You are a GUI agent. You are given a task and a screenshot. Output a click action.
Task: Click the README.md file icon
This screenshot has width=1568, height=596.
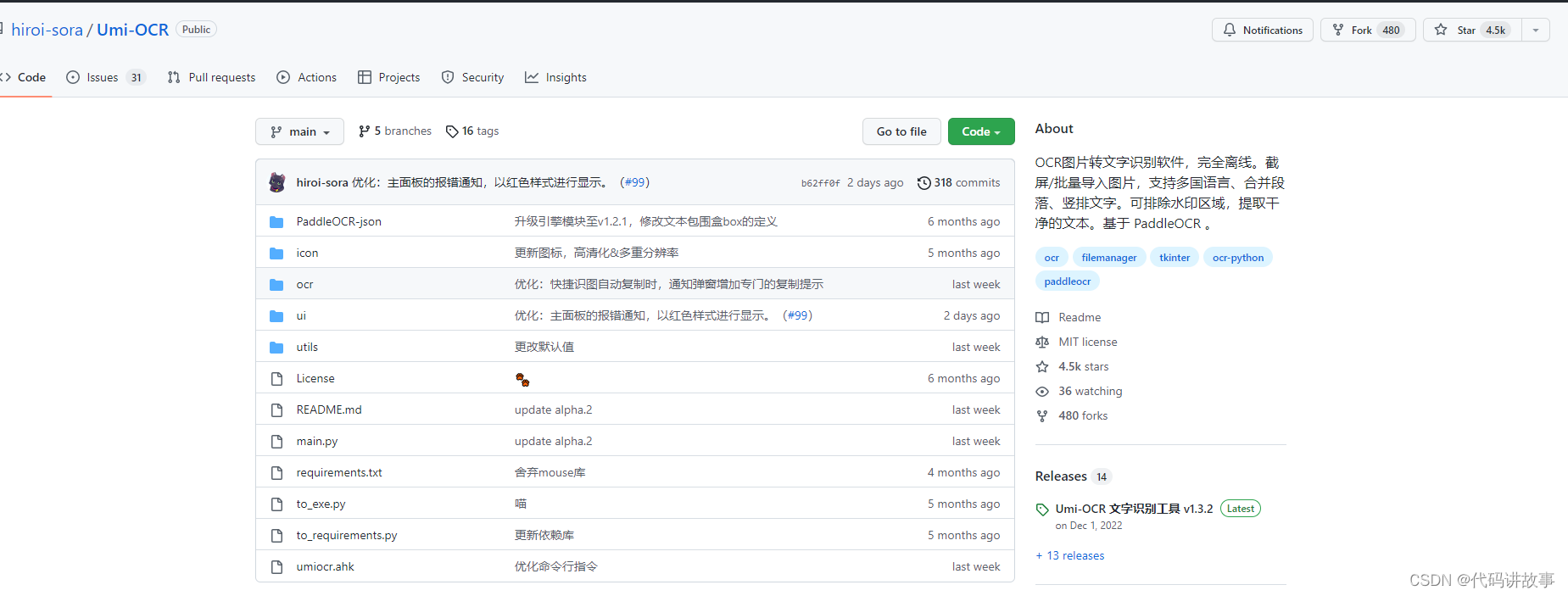point(276,410)
